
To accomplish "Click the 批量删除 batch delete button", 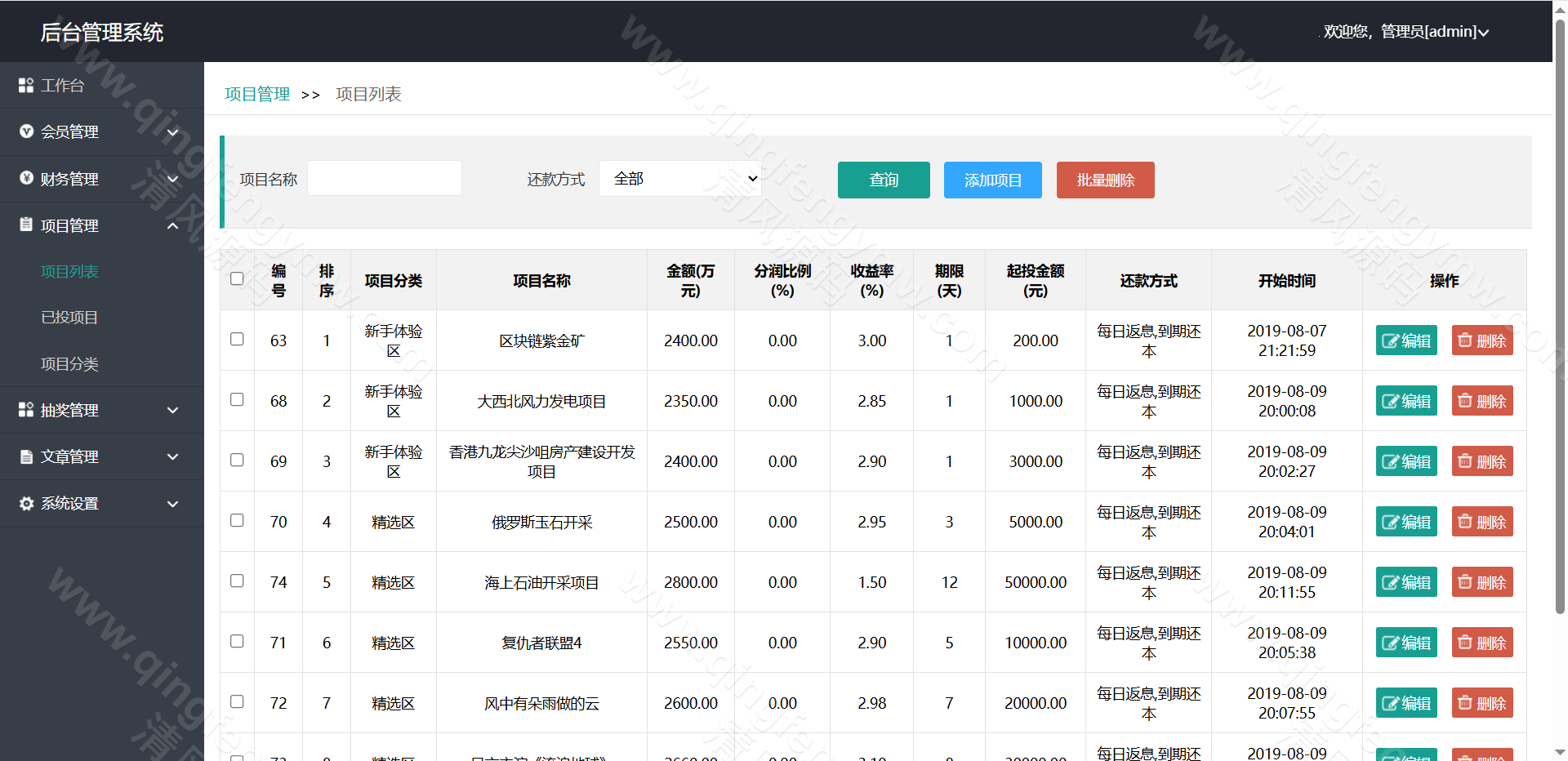I will (x=1105, y=180).
